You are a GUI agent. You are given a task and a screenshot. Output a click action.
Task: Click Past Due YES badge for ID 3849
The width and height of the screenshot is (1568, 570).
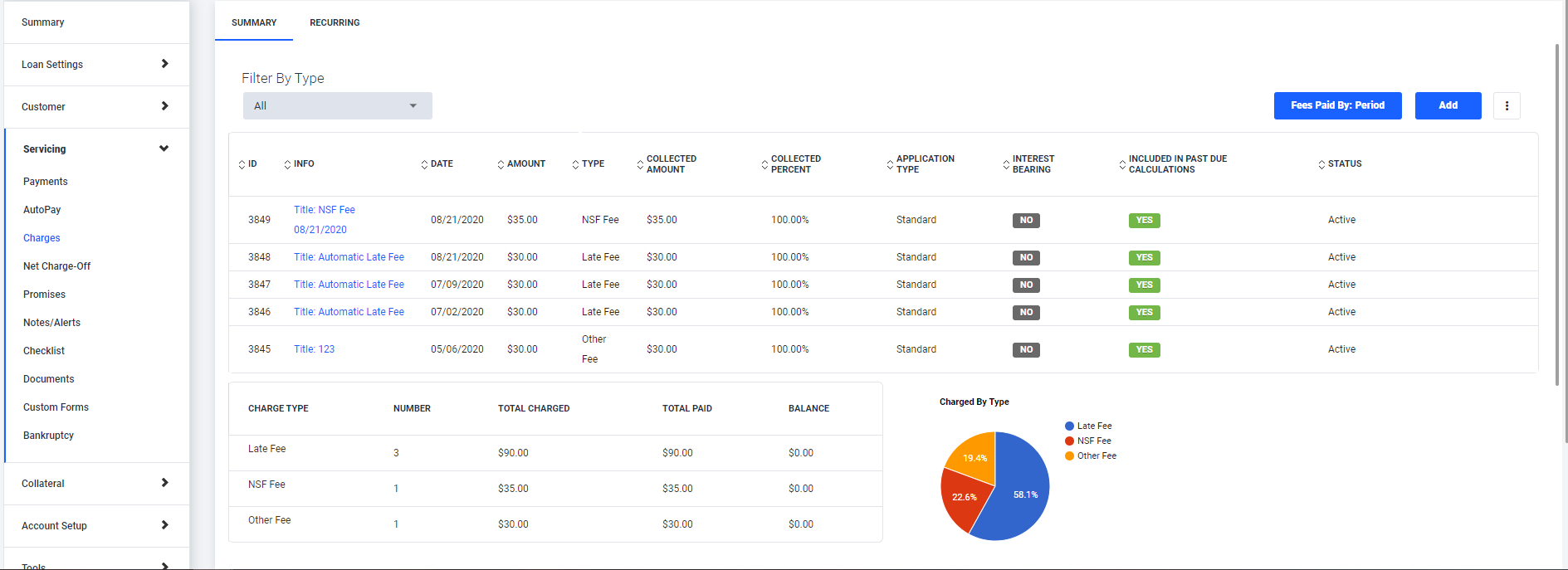point(1144,221)
